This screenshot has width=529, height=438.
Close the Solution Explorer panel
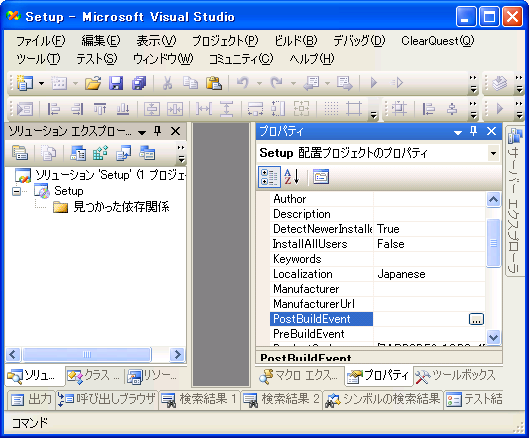(175, 131)
